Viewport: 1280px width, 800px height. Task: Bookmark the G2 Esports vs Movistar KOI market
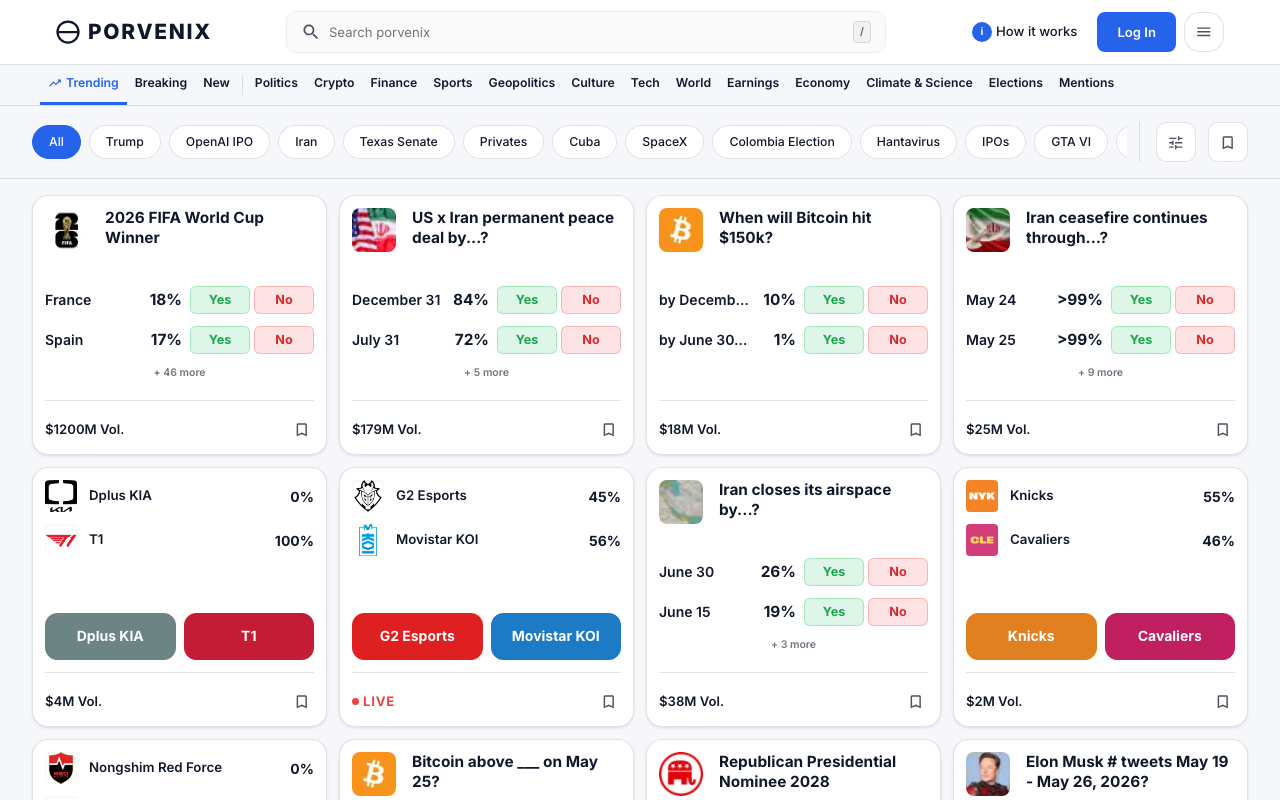click(609, 701)
